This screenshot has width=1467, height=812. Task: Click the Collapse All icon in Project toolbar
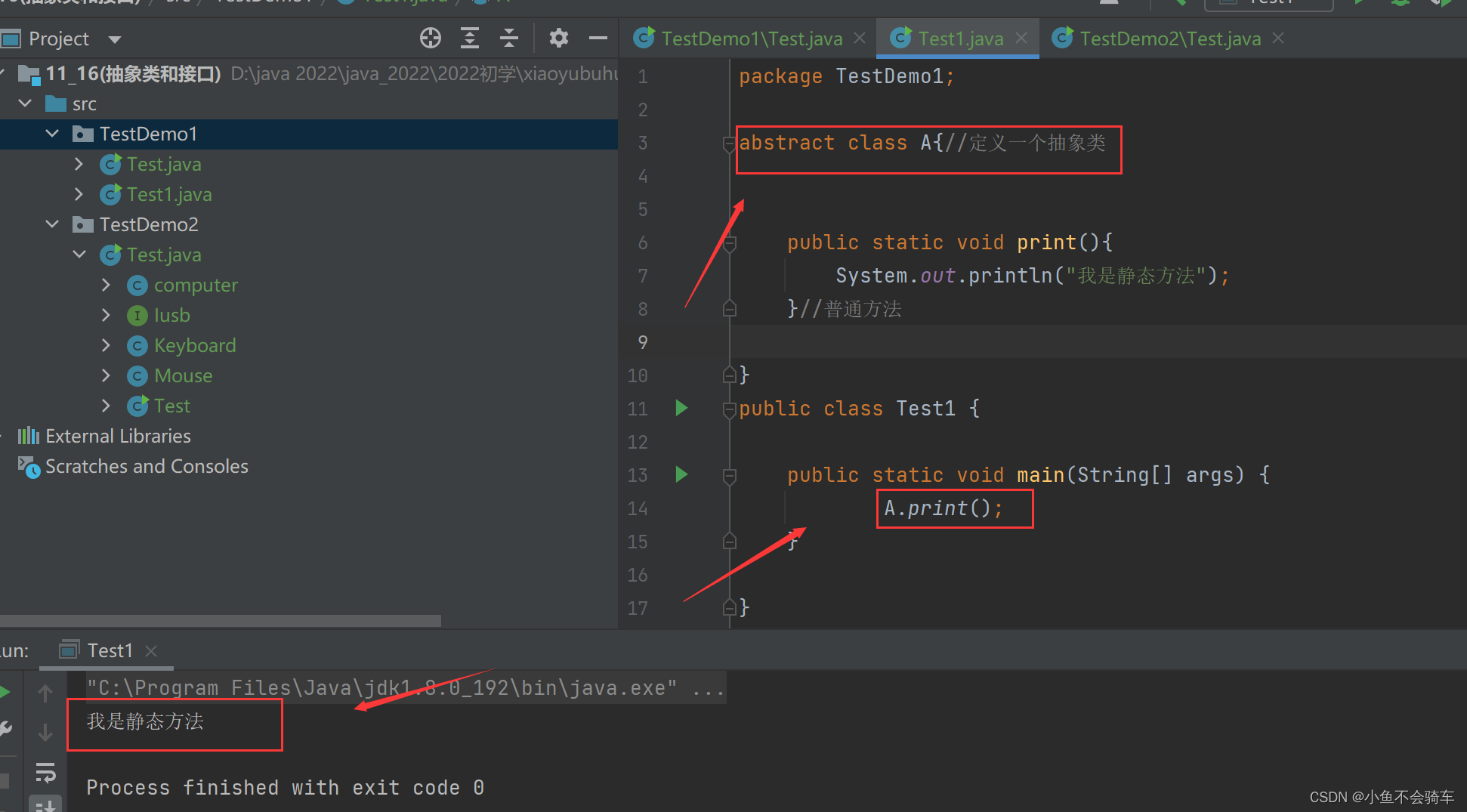click(x=509, y=38)
